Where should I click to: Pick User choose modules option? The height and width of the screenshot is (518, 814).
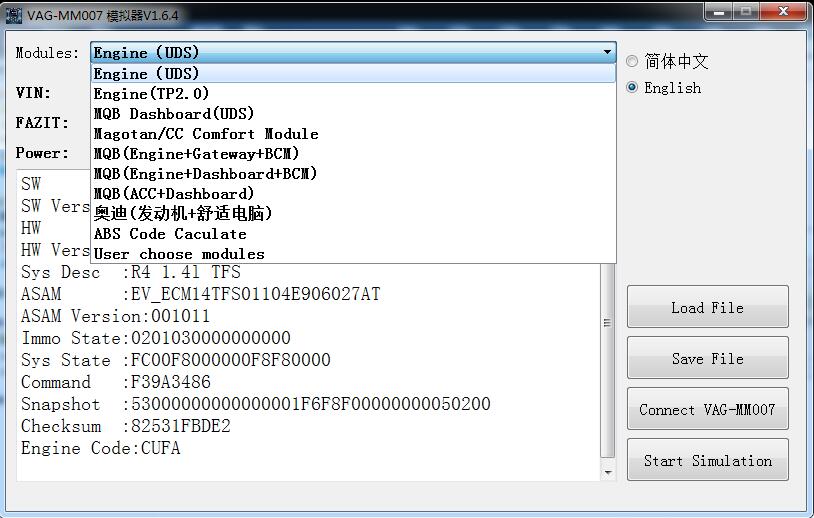353,254
